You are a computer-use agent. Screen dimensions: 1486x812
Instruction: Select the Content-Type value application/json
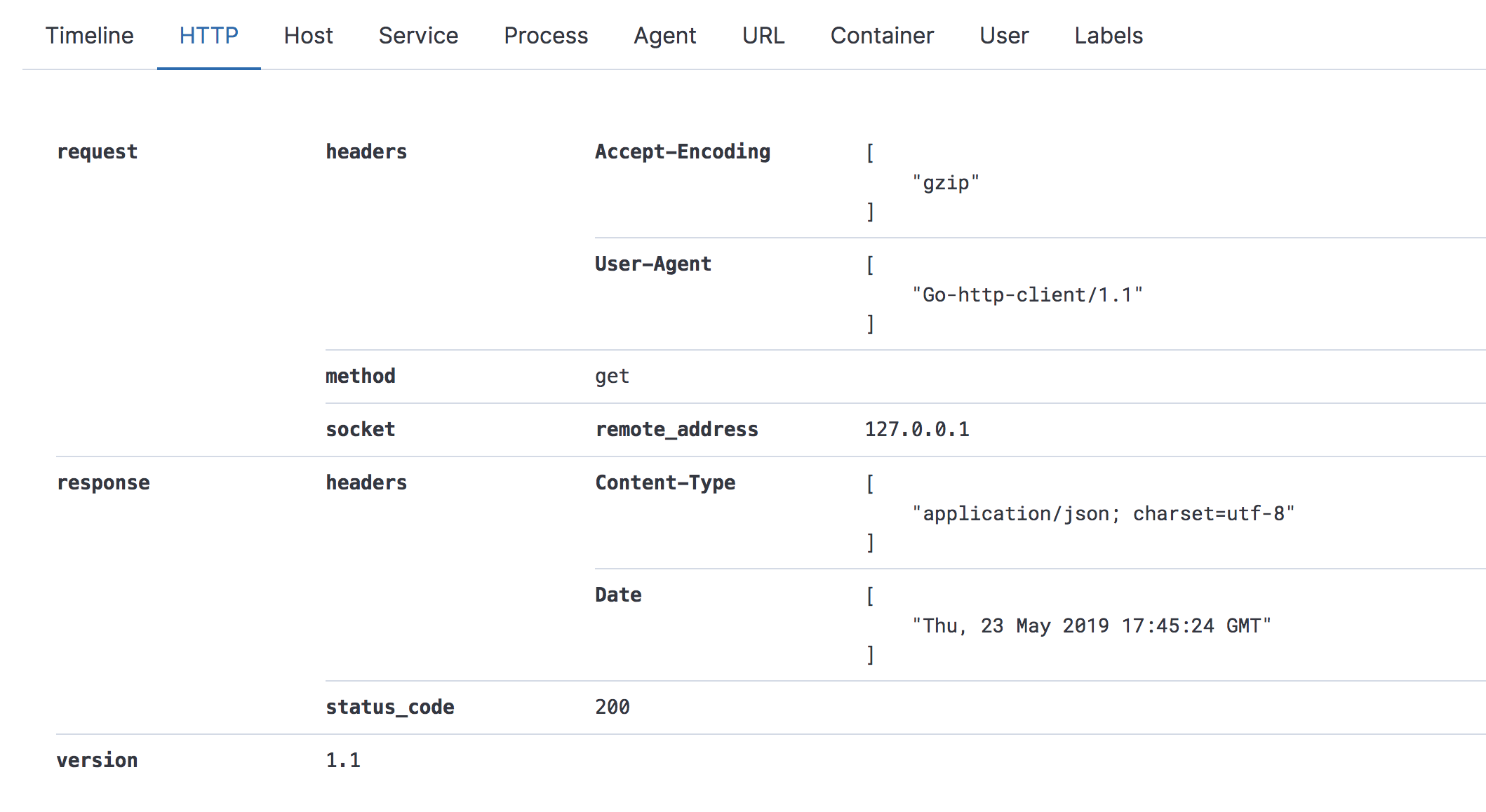(x=1104, y=513)
